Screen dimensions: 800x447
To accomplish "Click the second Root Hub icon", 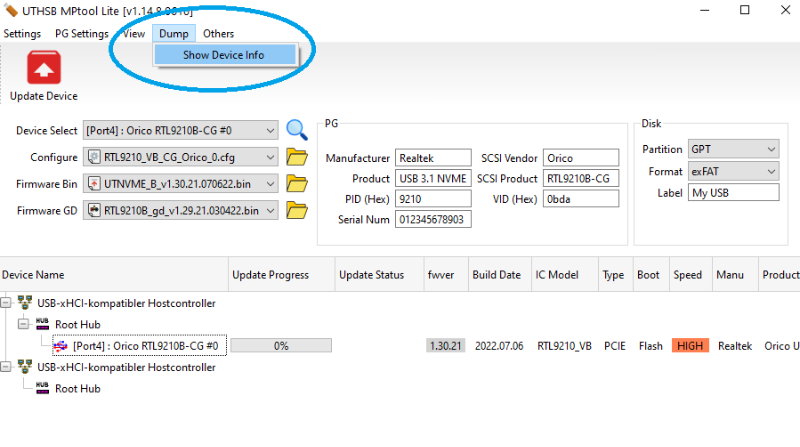I will pos(42,388).
